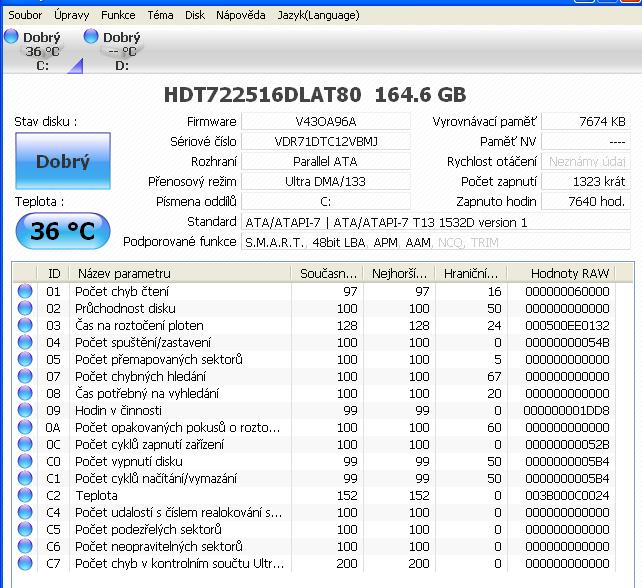Open the Úpravy menu
The image size is (642, 588).
coord(71,15)
